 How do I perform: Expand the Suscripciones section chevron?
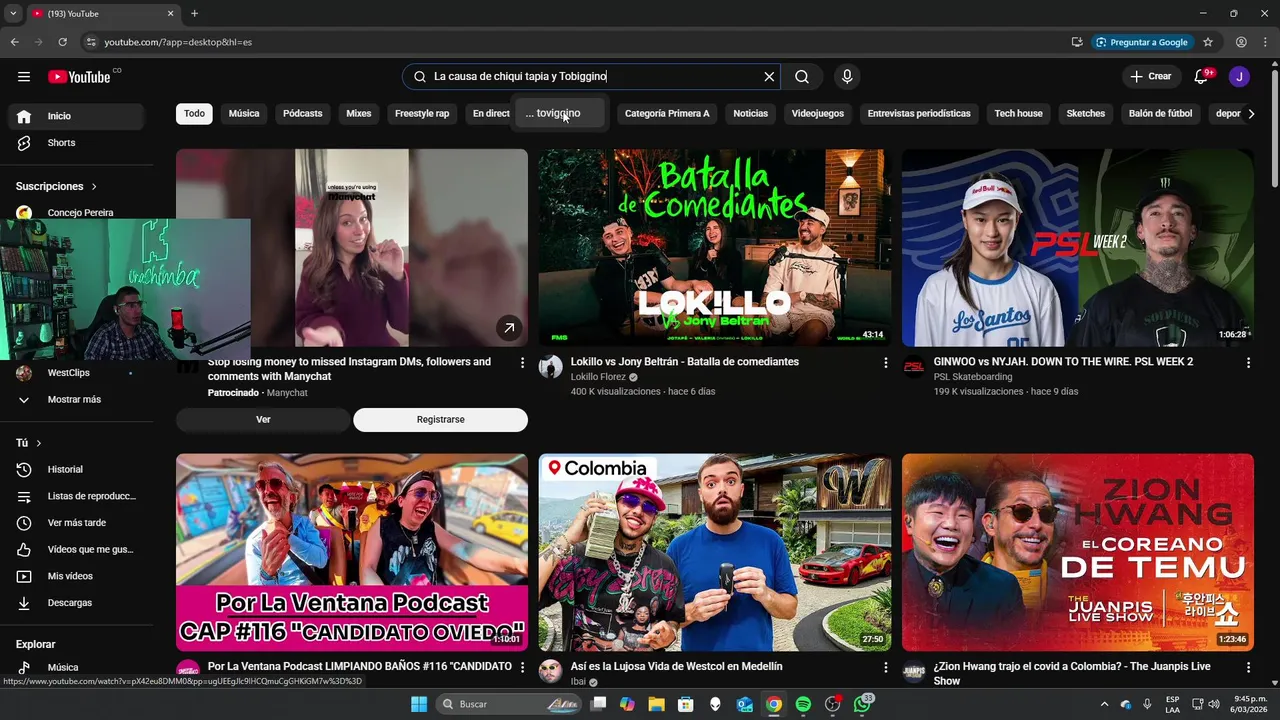click(x=94, y=187)
